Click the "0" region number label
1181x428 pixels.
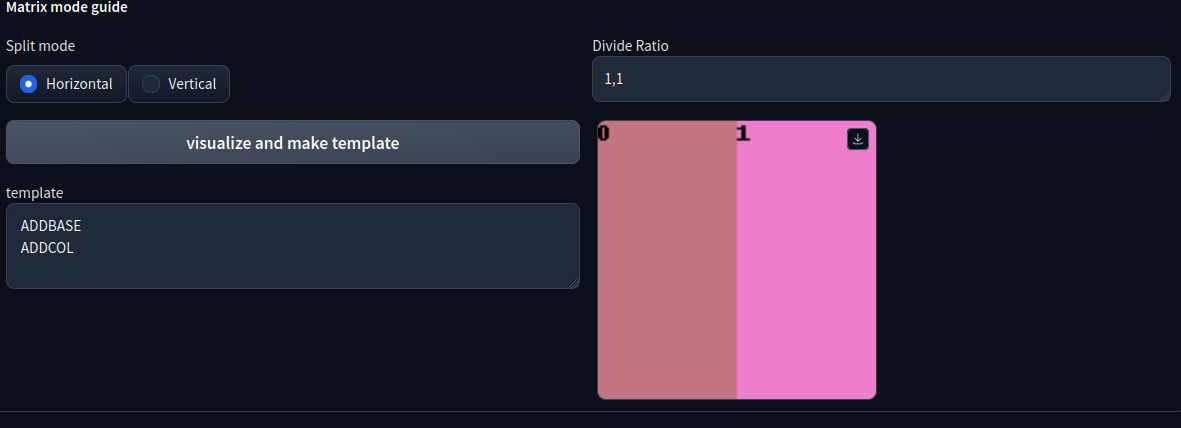coord(604,133)
